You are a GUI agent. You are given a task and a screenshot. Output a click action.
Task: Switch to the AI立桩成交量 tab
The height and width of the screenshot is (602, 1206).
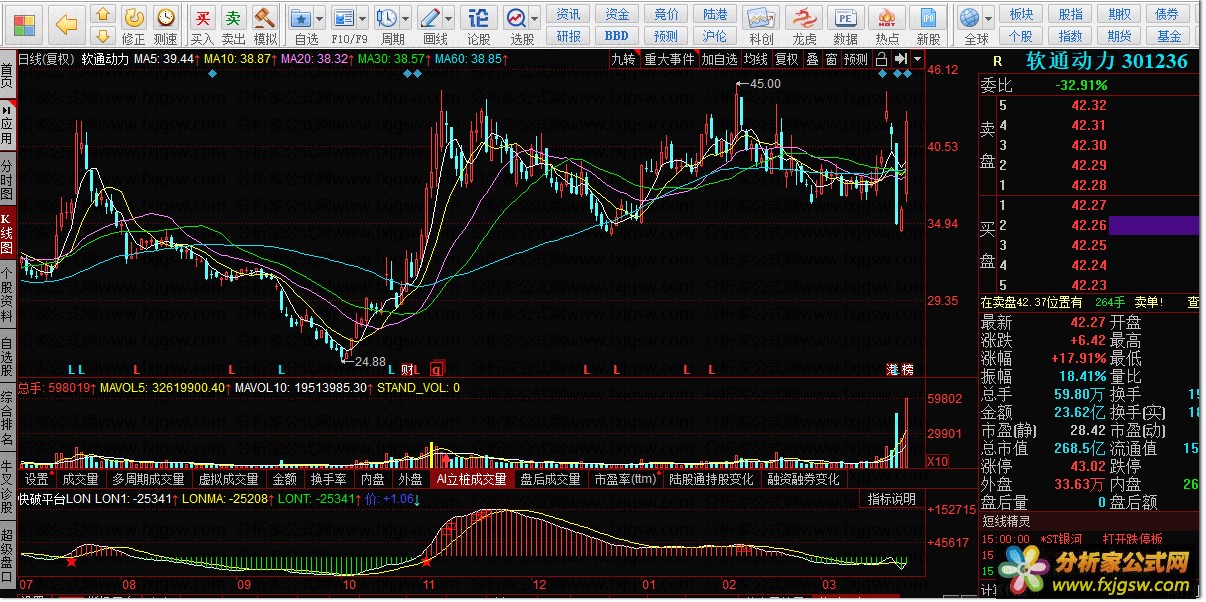click(x=472, y=479)
